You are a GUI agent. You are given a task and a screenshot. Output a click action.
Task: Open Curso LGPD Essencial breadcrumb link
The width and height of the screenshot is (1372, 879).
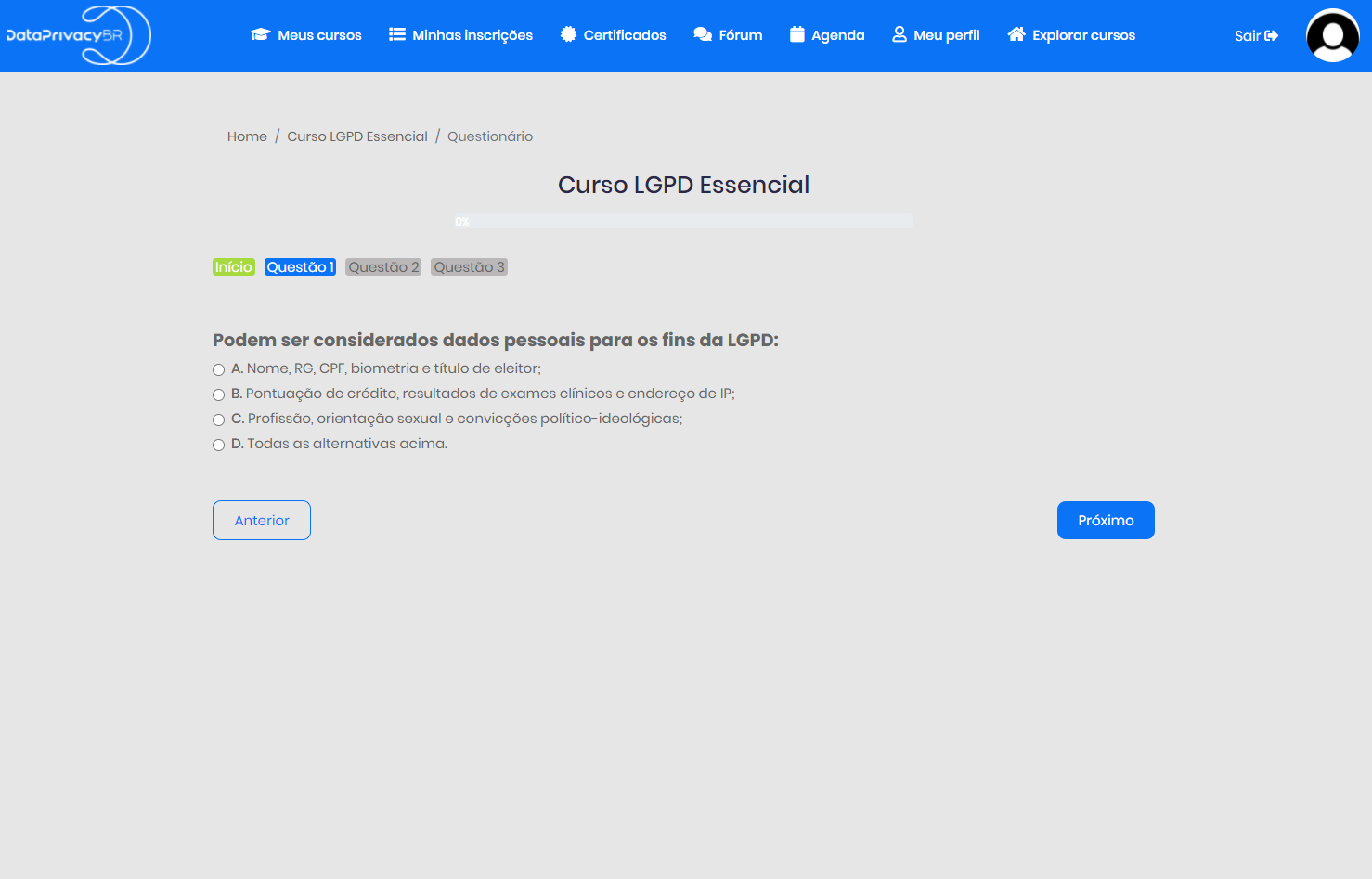point(357,136)
